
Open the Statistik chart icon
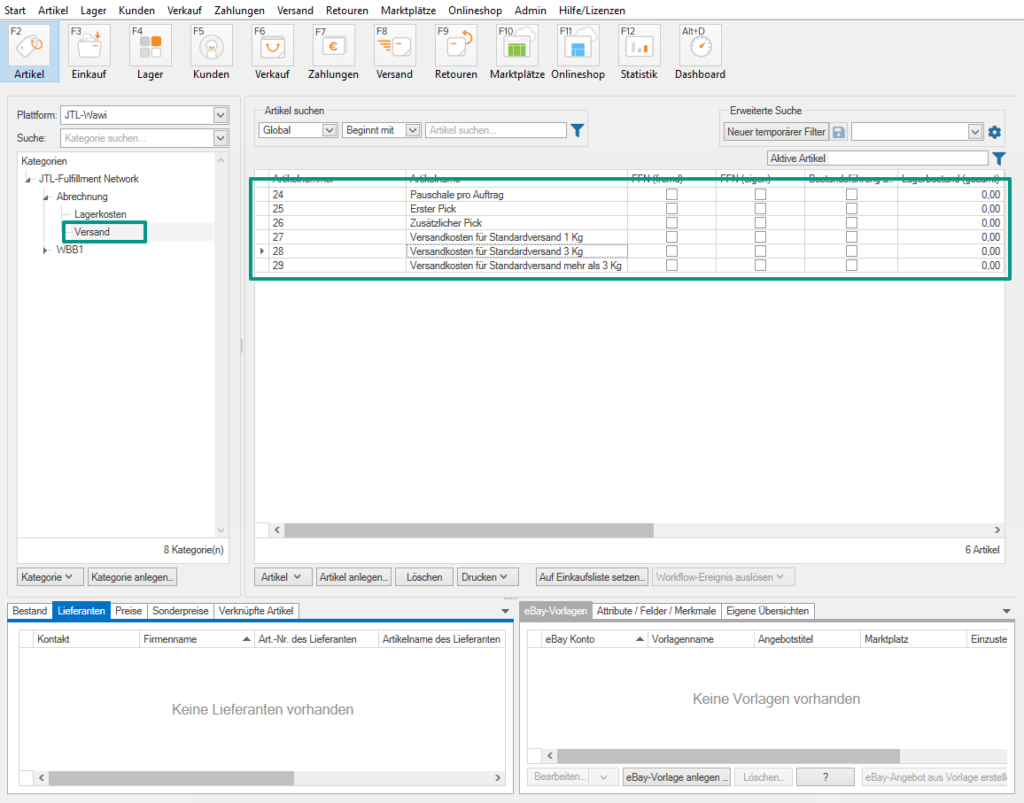(639, 46)
